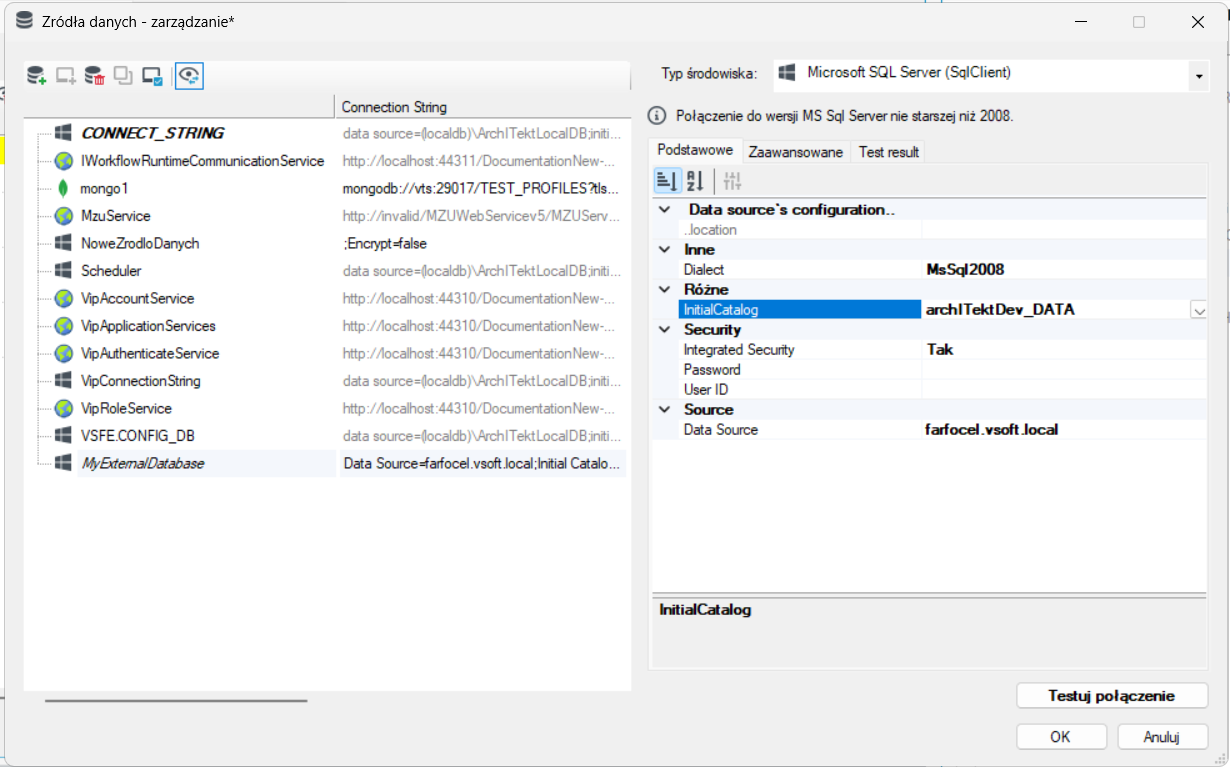Click the Testuj połączenie button
This screenshot has height=767, width=1230.
[x=1112, y=696]
